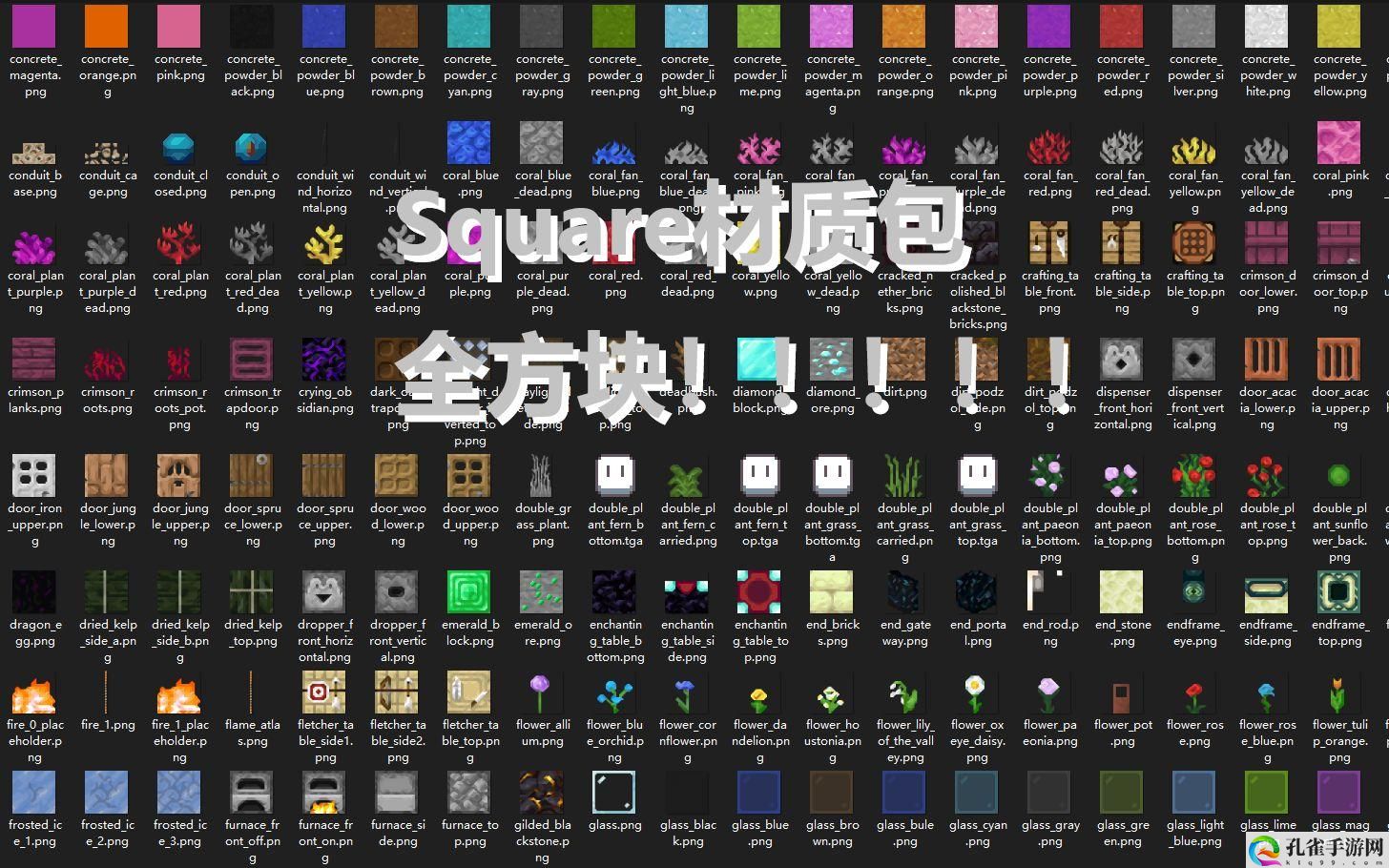Select crafting_table_top.png icon
The height and width of the screenshot is (868, 1389).
point(1194,242)
